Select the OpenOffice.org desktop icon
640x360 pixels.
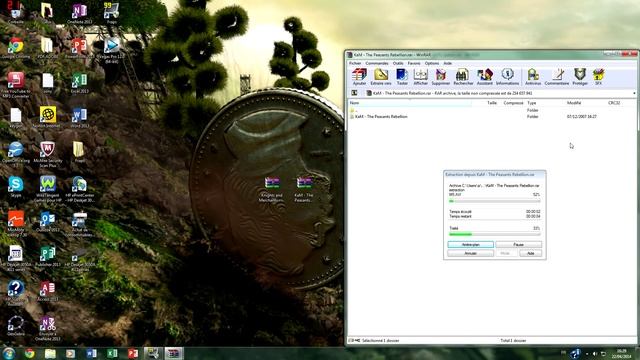click(16, 155)
